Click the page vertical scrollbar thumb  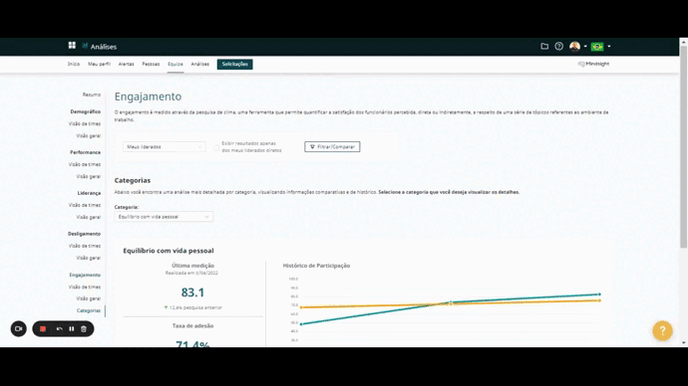tap(684, 146)
